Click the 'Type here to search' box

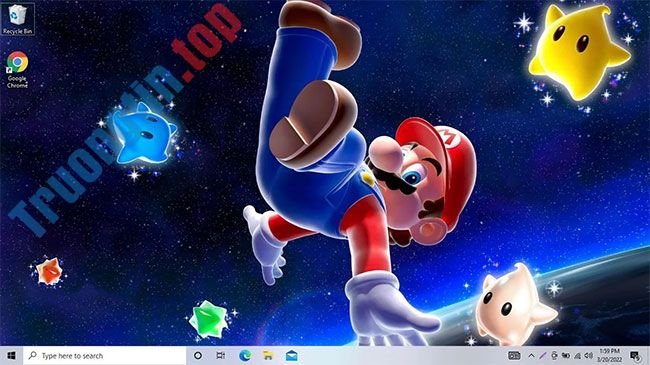click(104, 355)
